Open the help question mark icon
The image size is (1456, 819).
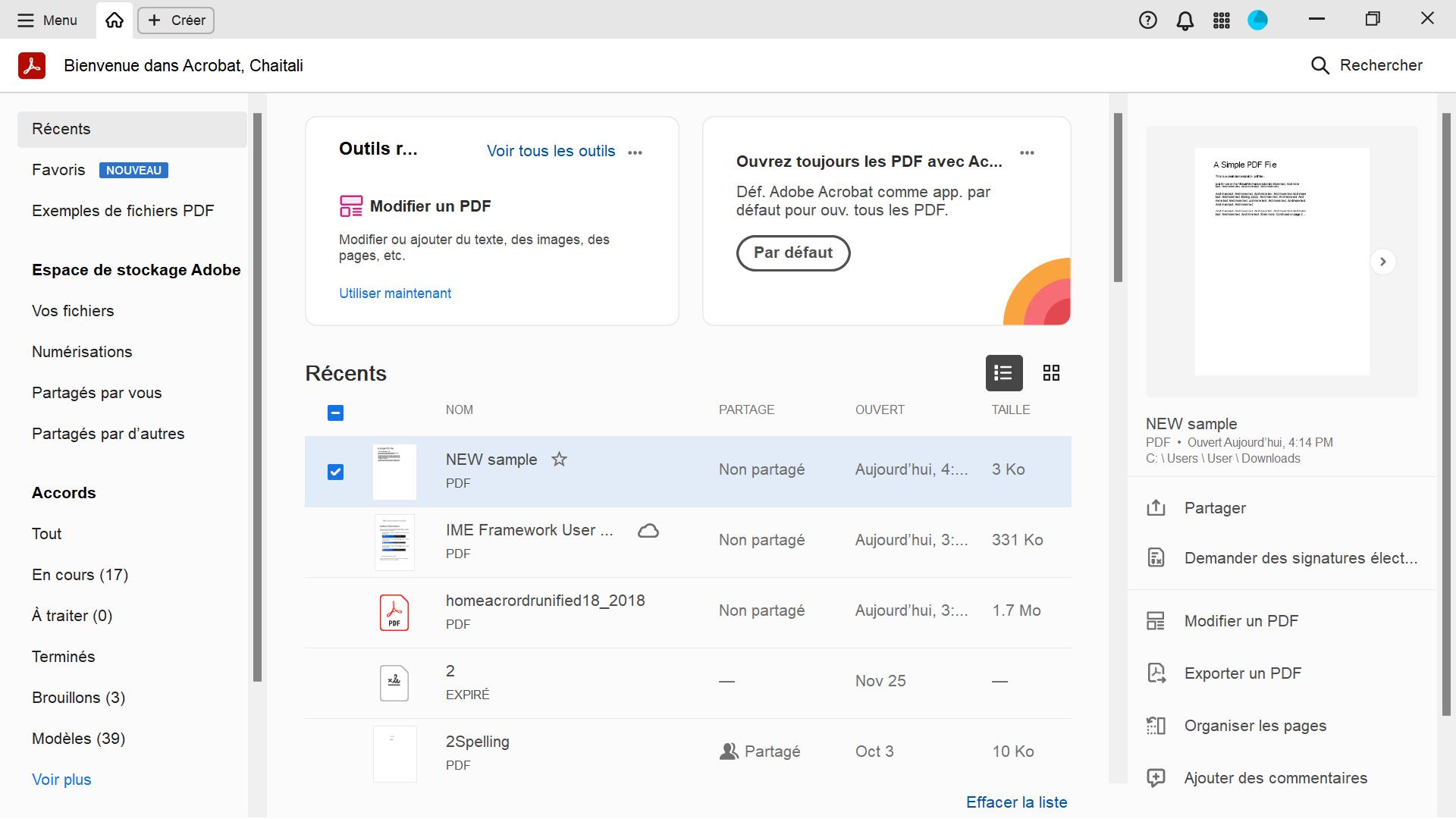click(x=1147, y=20)
